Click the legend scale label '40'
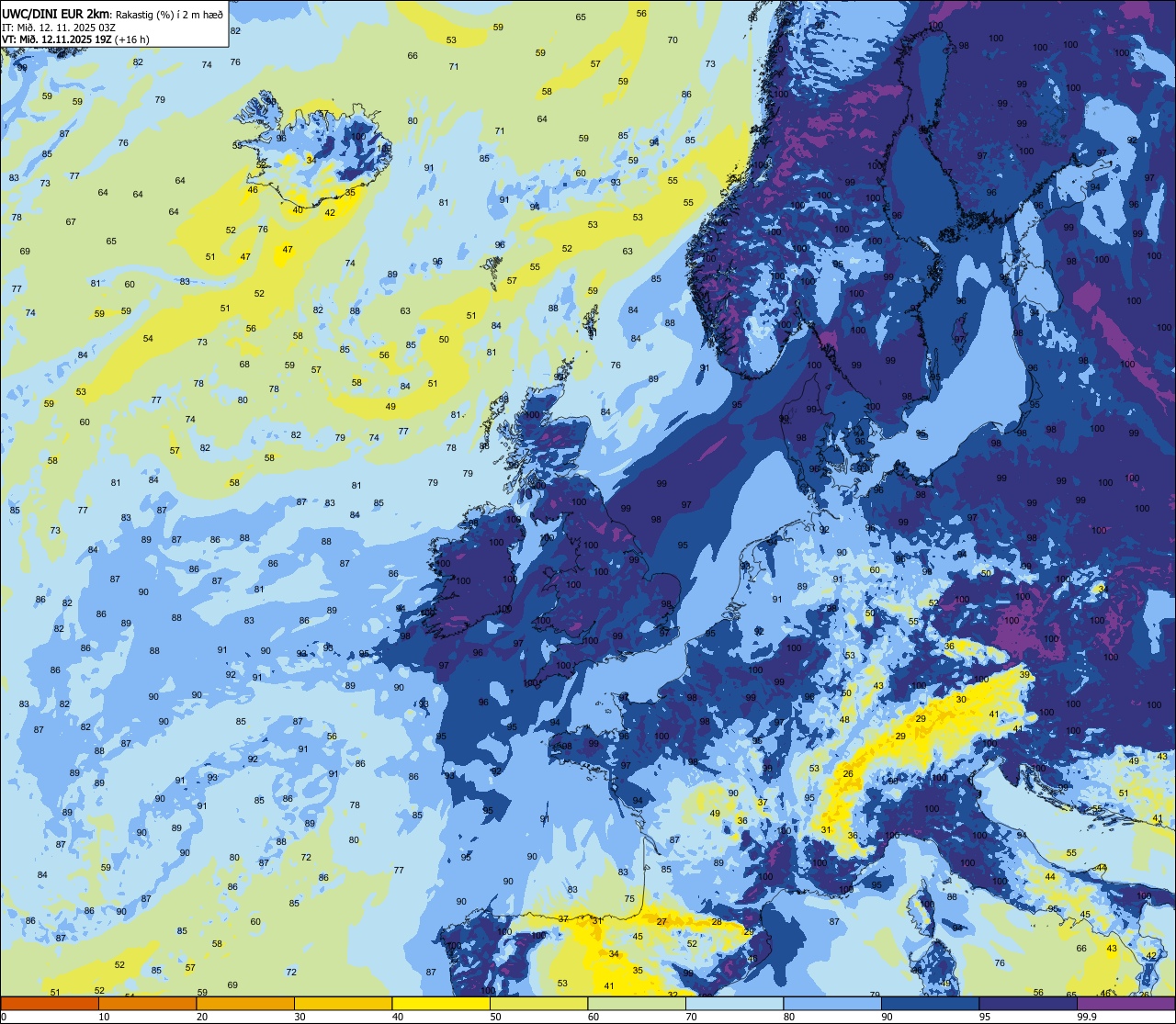Screen dimensions: 1176x1024 (398, 1017)
